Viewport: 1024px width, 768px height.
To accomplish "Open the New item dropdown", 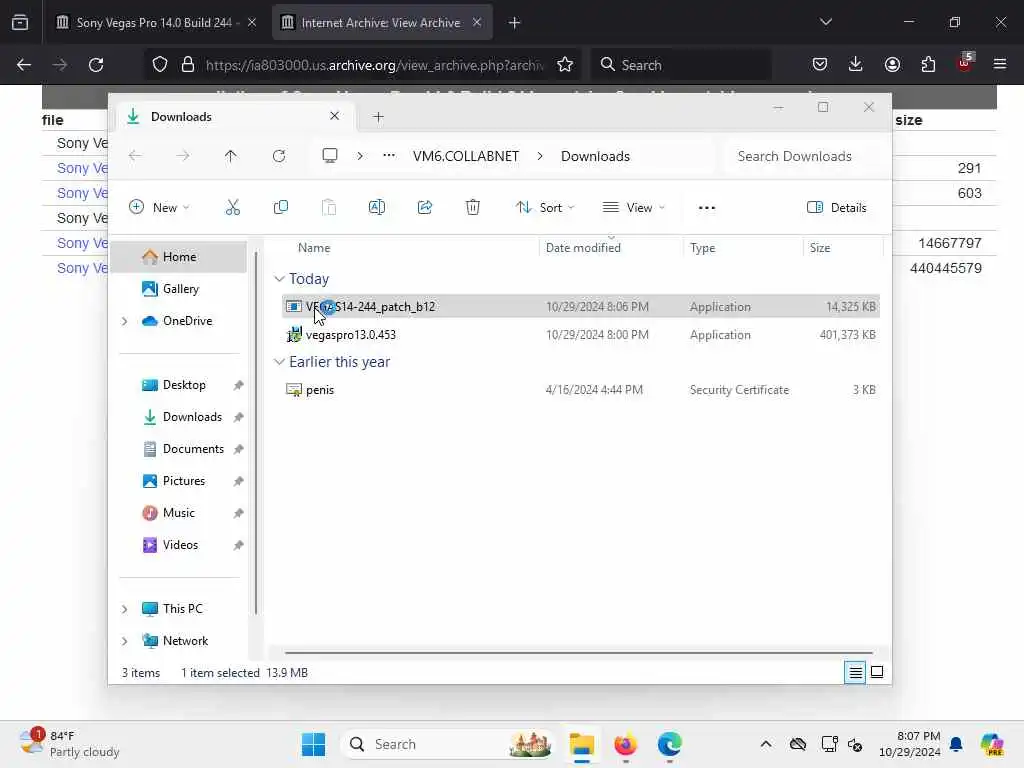I will (x=159, y=208).
